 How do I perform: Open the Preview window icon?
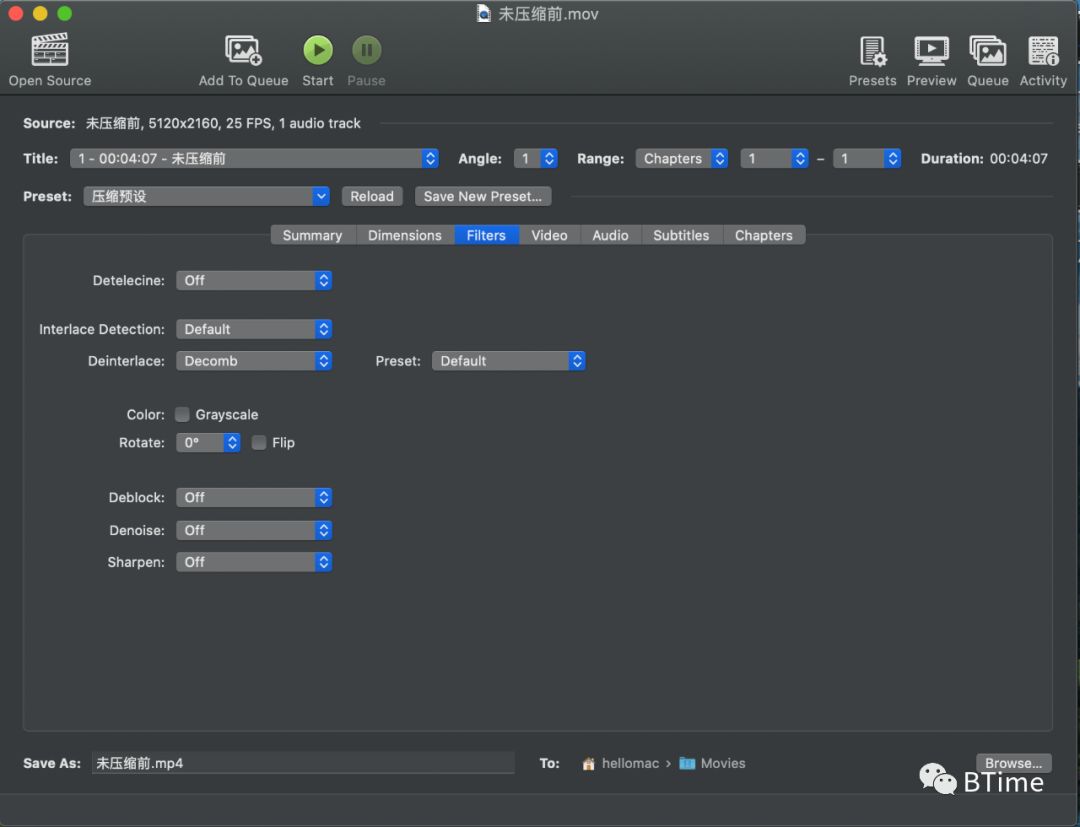(x=931, y=50)
